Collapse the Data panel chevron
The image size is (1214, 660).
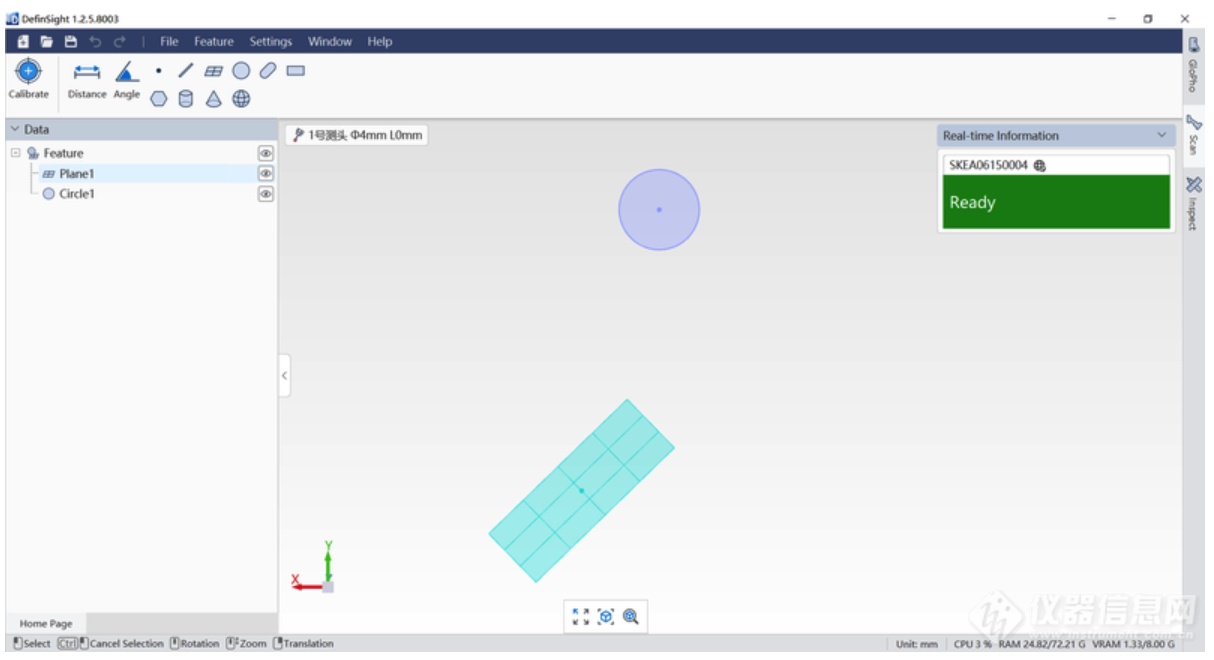pyautogui.click(x=15, y=129)
